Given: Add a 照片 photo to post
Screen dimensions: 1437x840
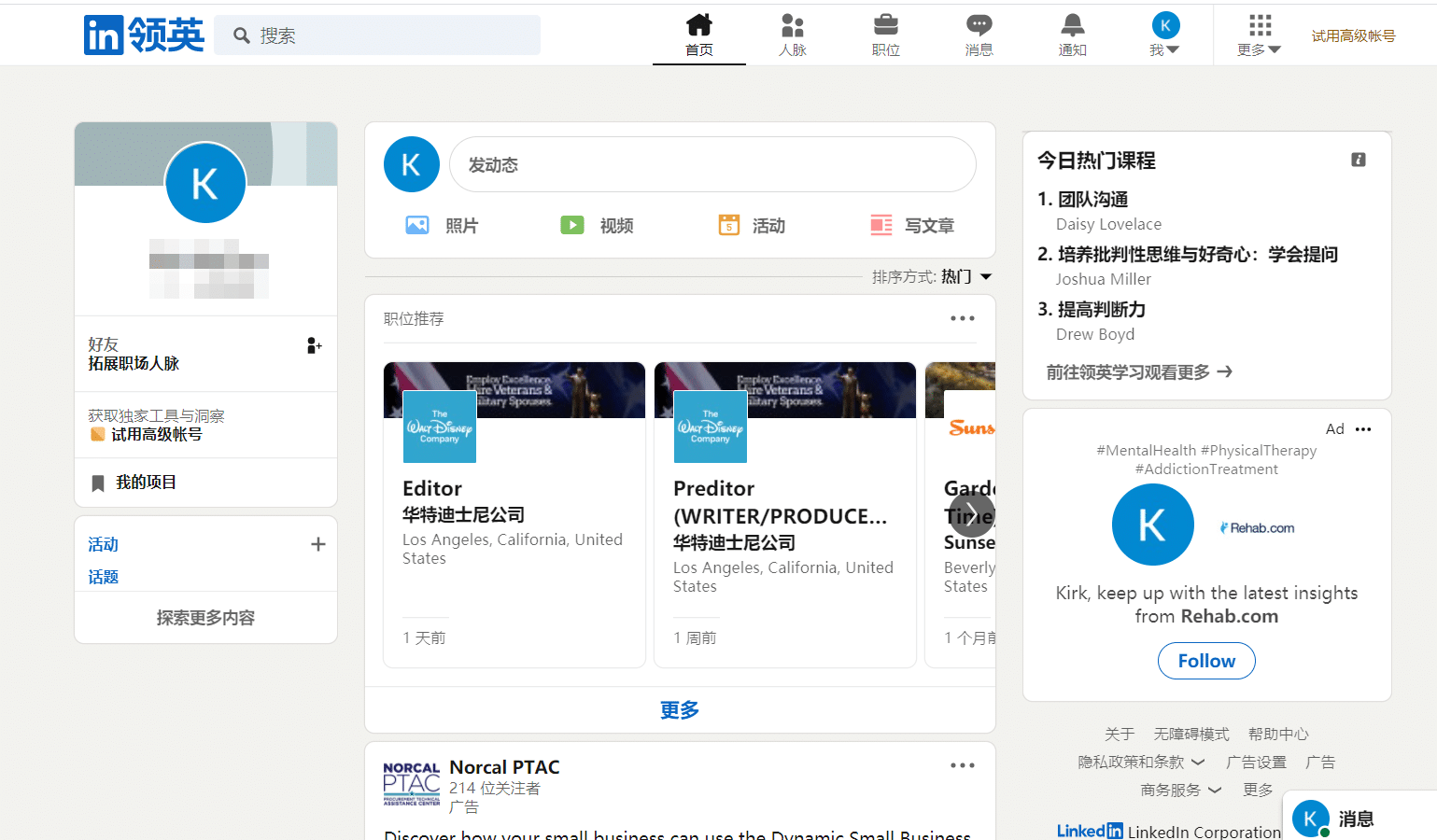Looking at the screenshot, I should tap(442, 225).
